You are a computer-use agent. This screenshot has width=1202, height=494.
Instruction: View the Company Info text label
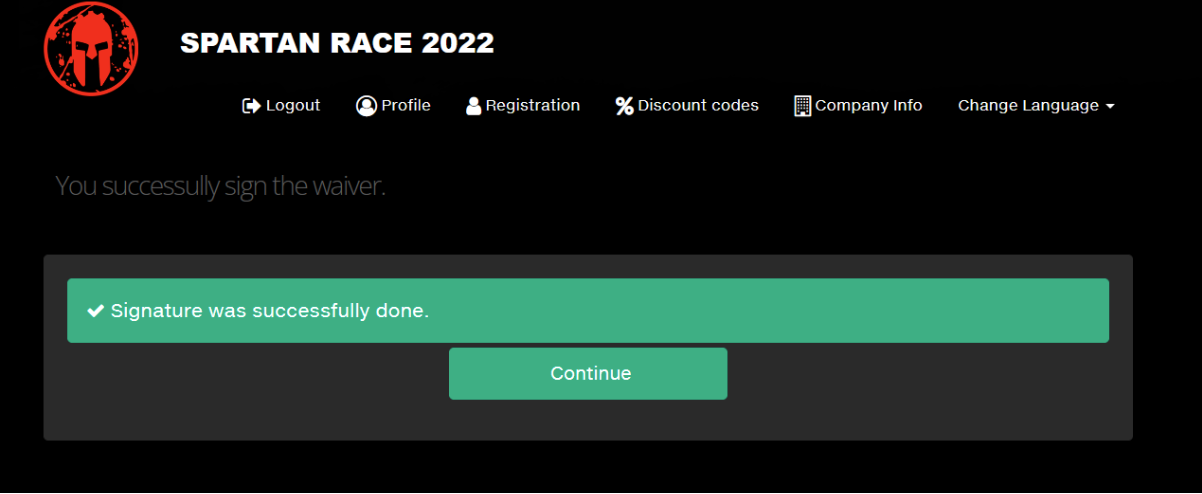868,105
